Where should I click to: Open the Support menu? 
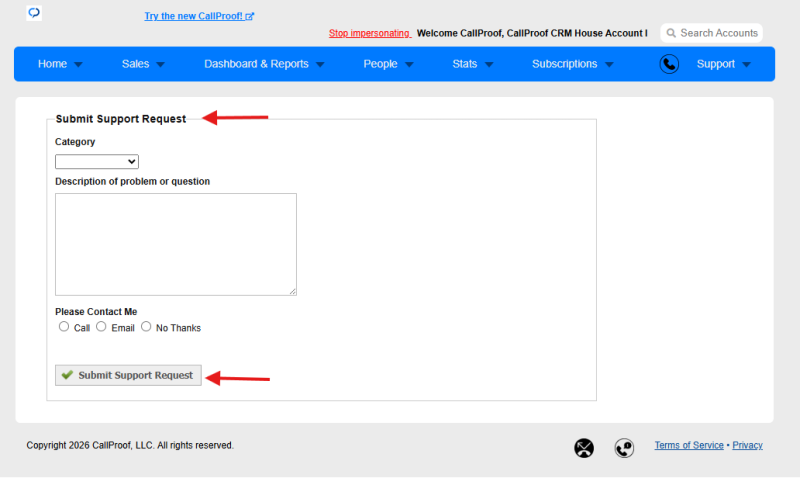[716, 64]
